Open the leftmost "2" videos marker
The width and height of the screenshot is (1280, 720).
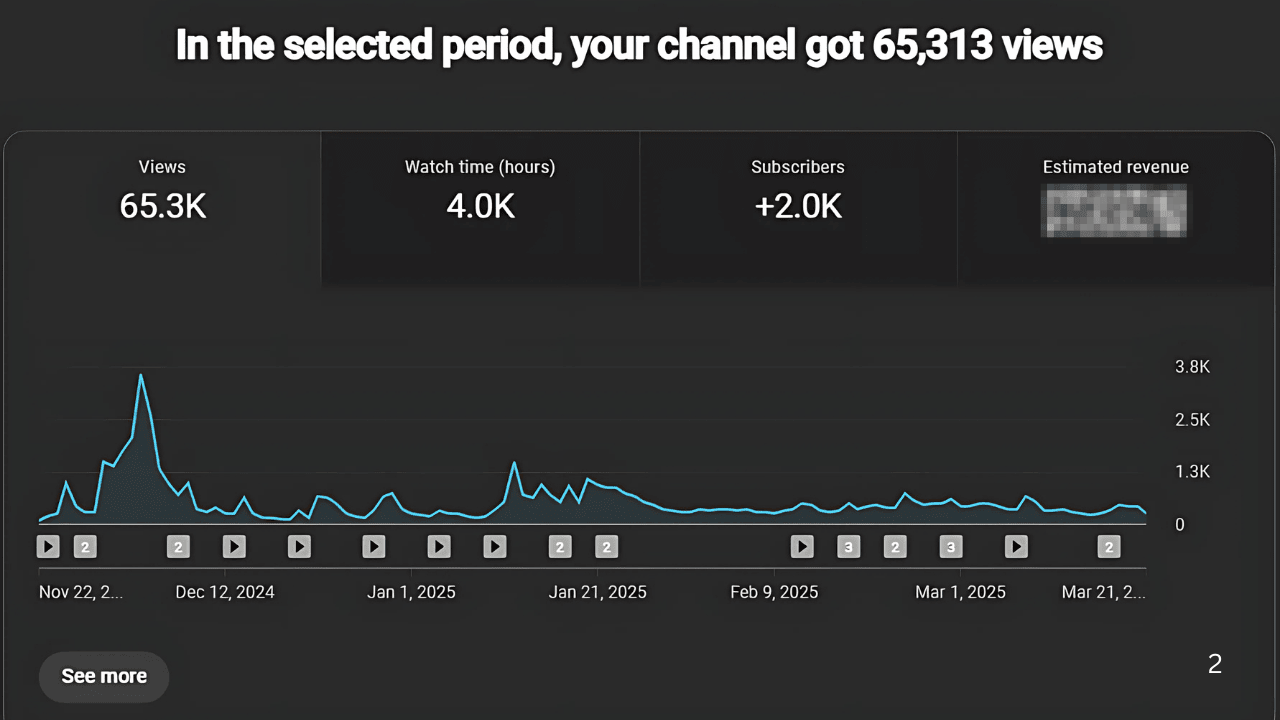85,547
